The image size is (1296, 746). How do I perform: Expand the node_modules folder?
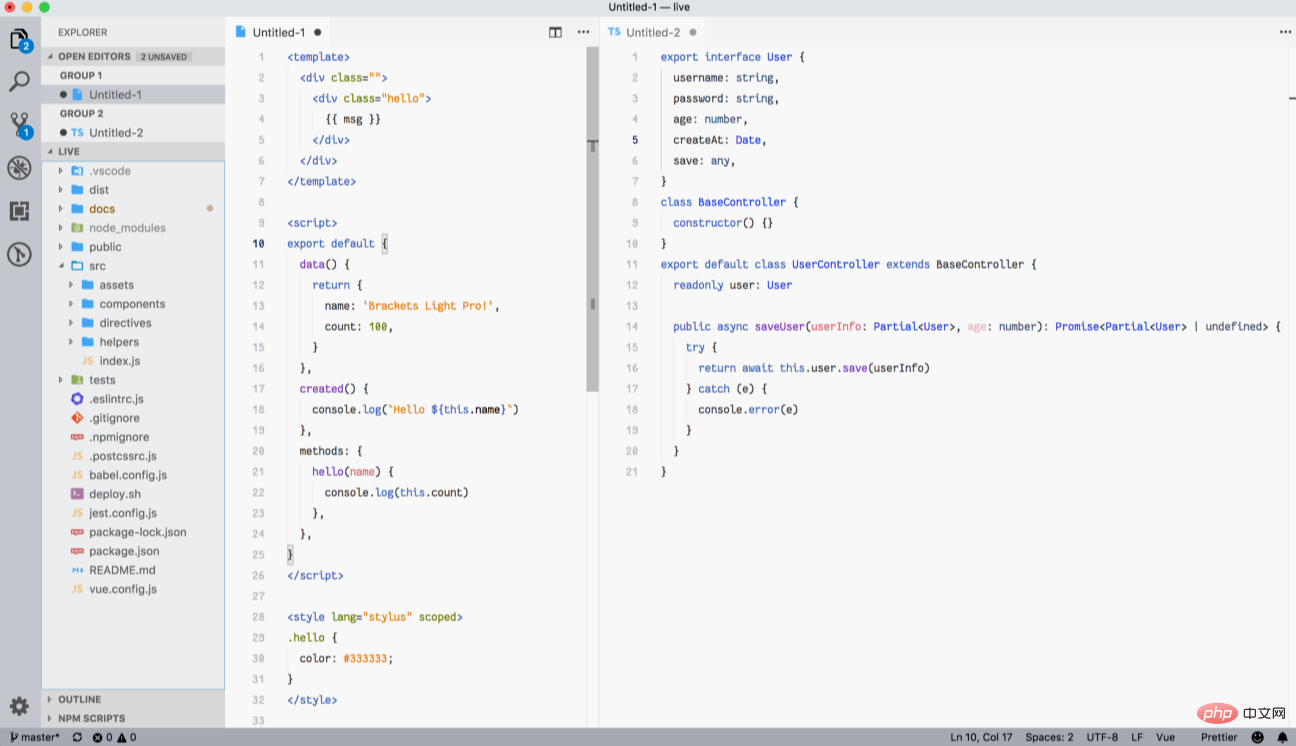pos(61,228)
